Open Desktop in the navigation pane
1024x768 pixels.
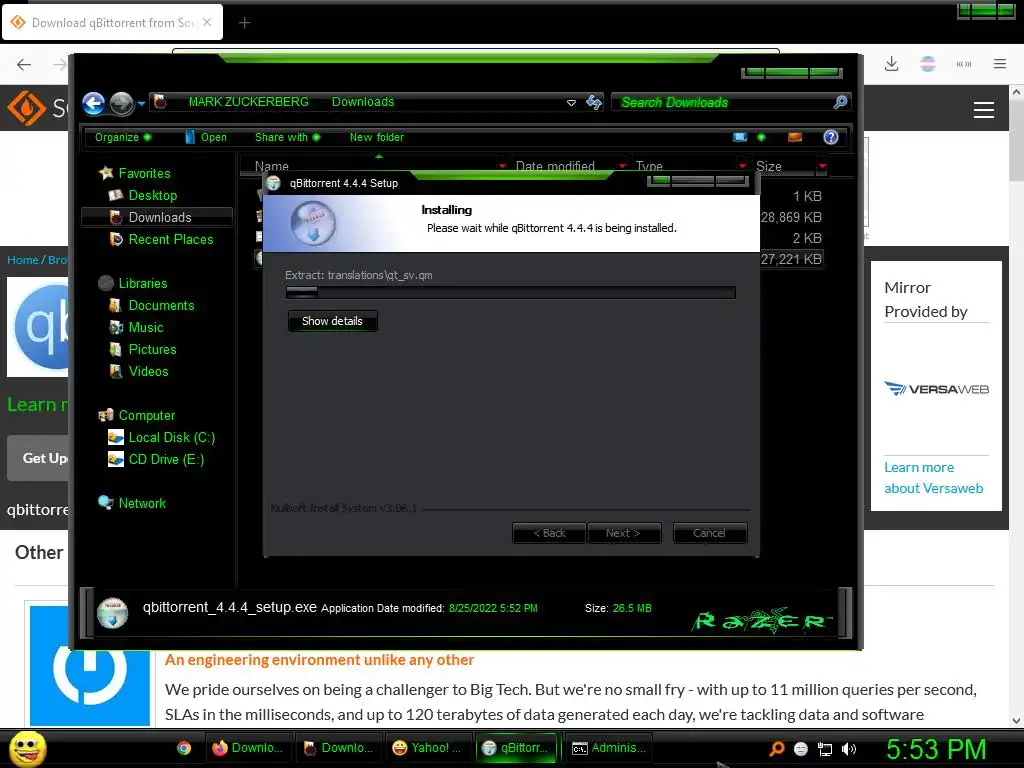click(152, 195)
